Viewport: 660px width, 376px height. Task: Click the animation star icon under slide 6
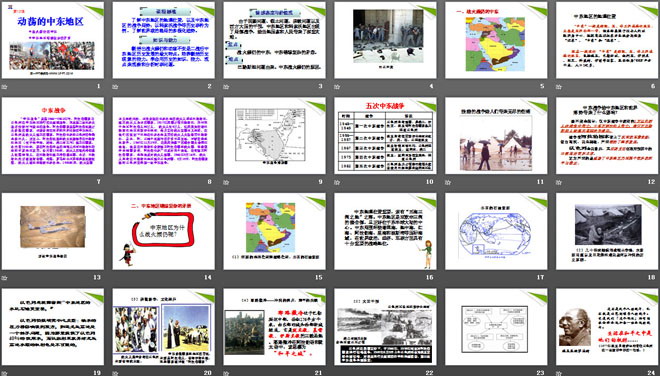(x=559, y=87)
